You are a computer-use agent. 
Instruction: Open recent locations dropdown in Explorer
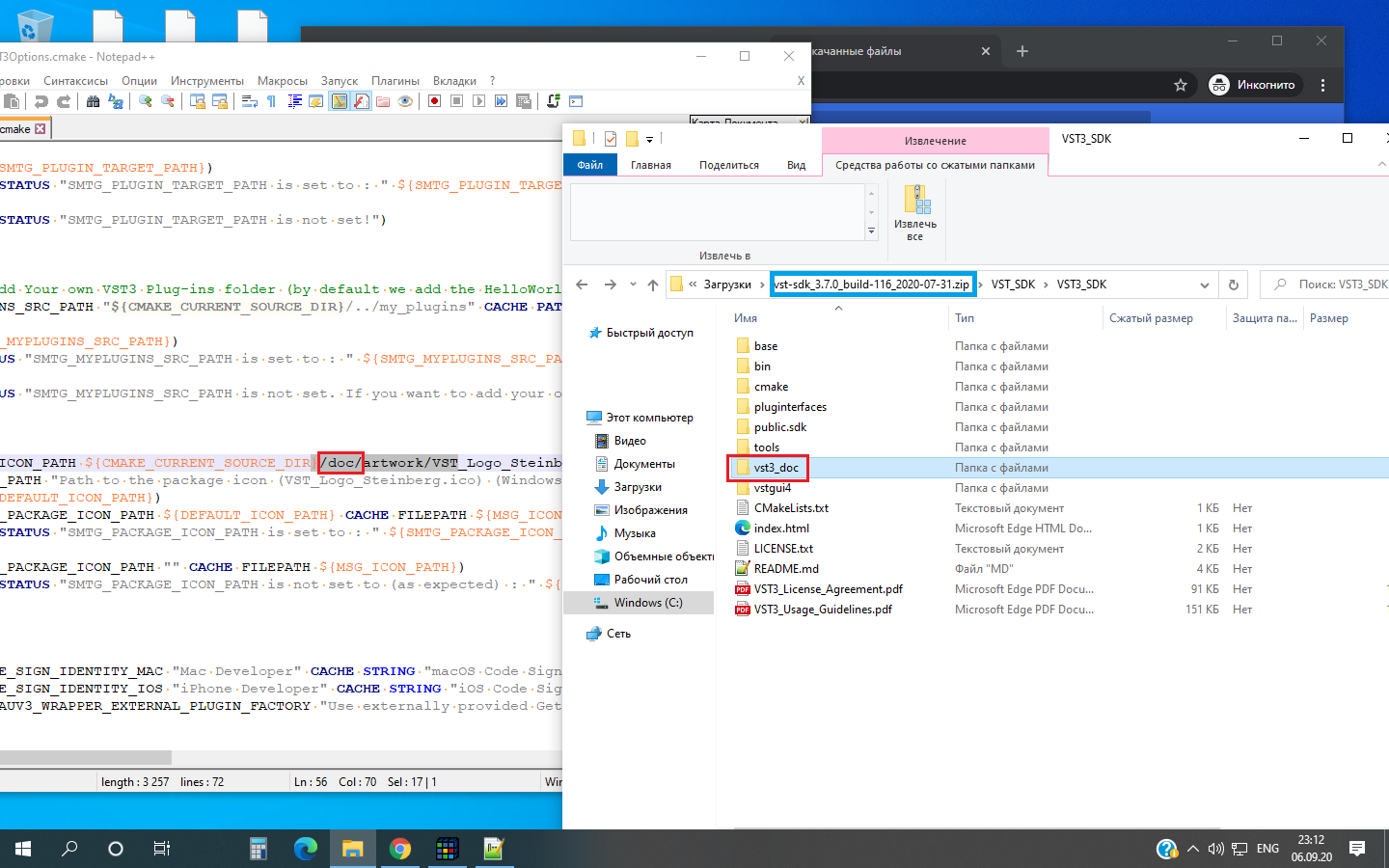click(x=633, y=285)
